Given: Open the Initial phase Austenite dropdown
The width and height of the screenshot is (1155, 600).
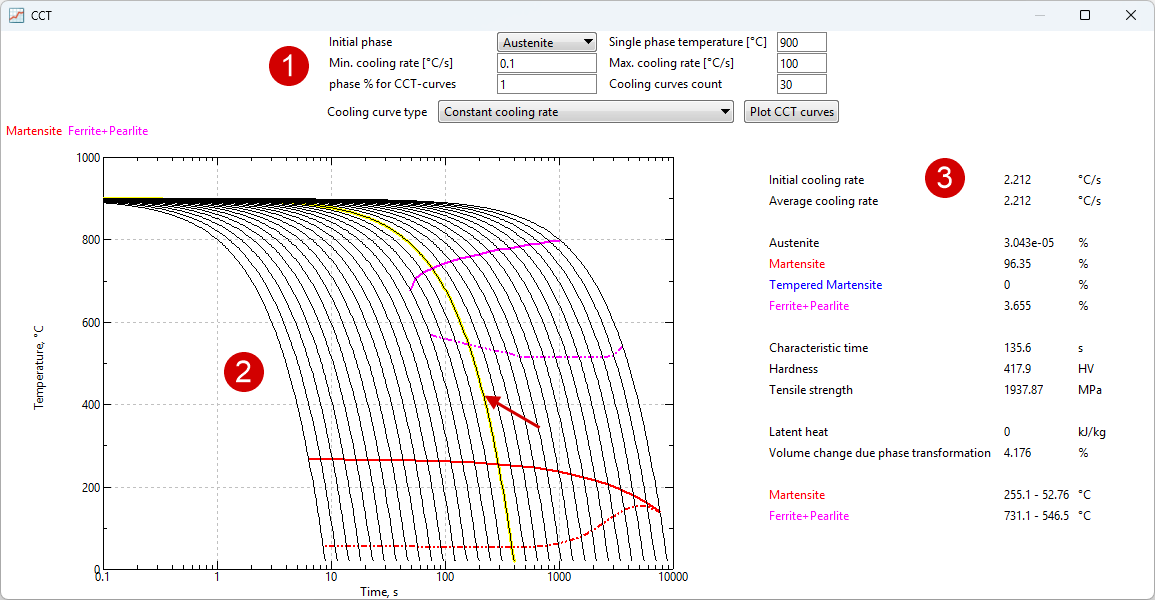Looking at the screenshot, I should (547, 43).
